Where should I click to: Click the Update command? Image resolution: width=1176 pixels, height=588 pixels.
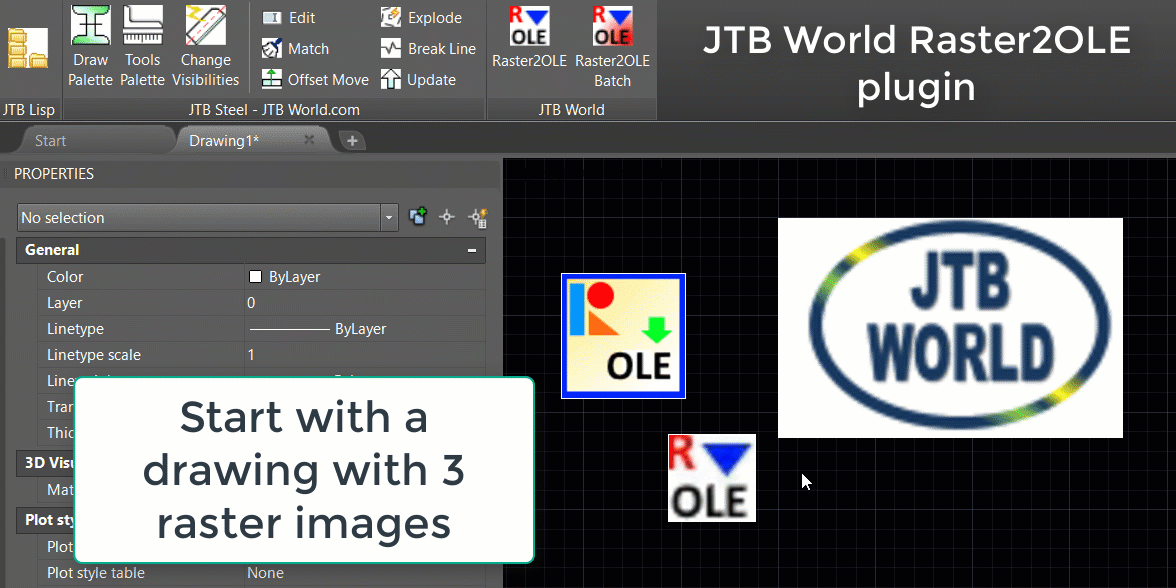pos(418,80)
